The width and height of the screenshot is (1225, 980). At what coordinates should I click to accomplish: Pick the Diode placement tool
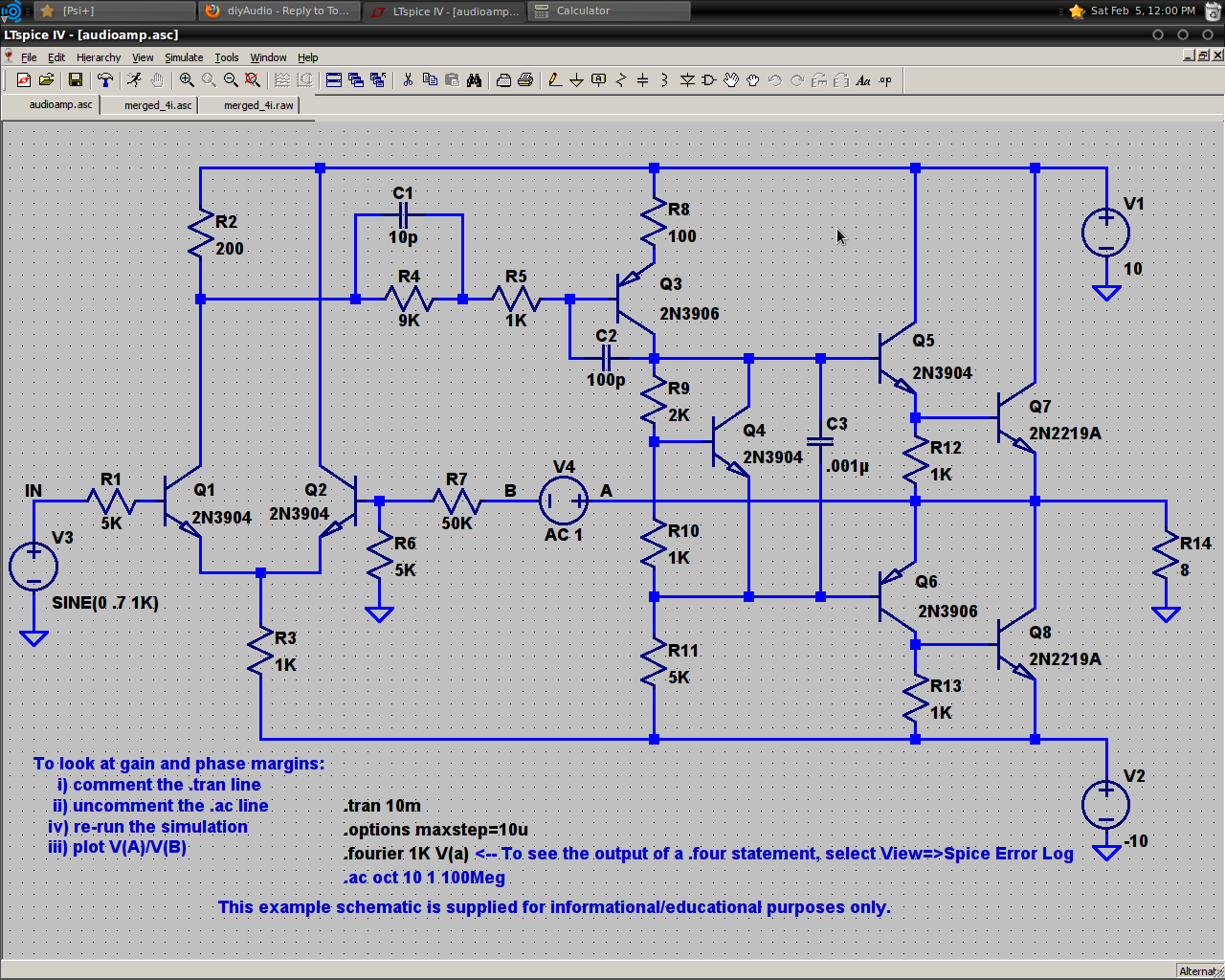(687, 80)
